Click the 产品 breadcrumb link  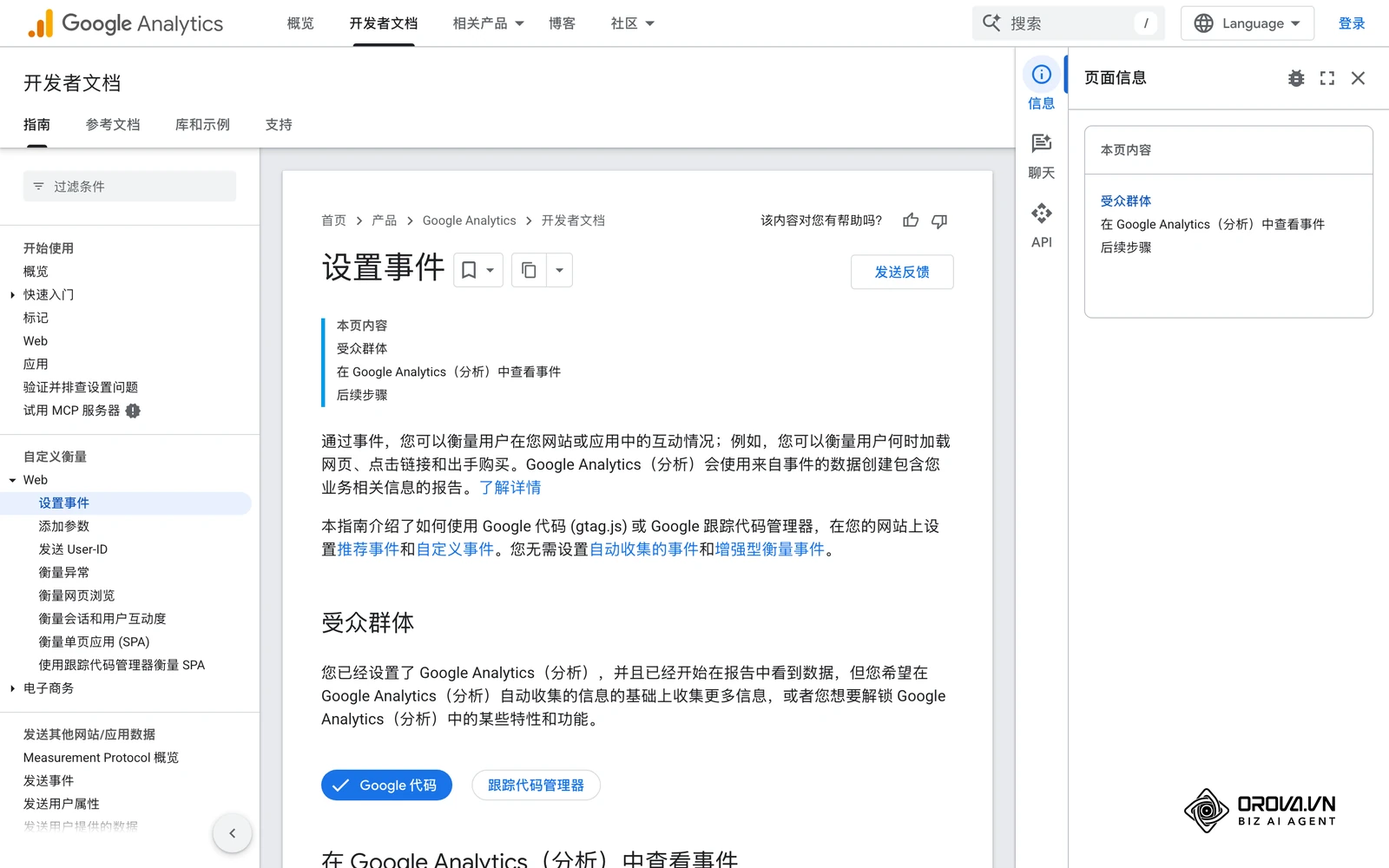(x=384, y=220)
